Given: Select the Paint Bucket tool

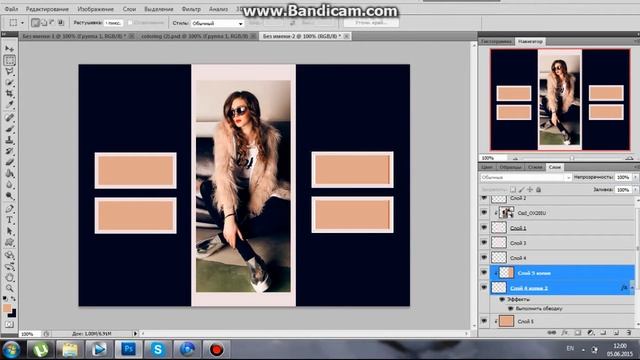Looking at the screenshot, I should (x=9, y=173).
